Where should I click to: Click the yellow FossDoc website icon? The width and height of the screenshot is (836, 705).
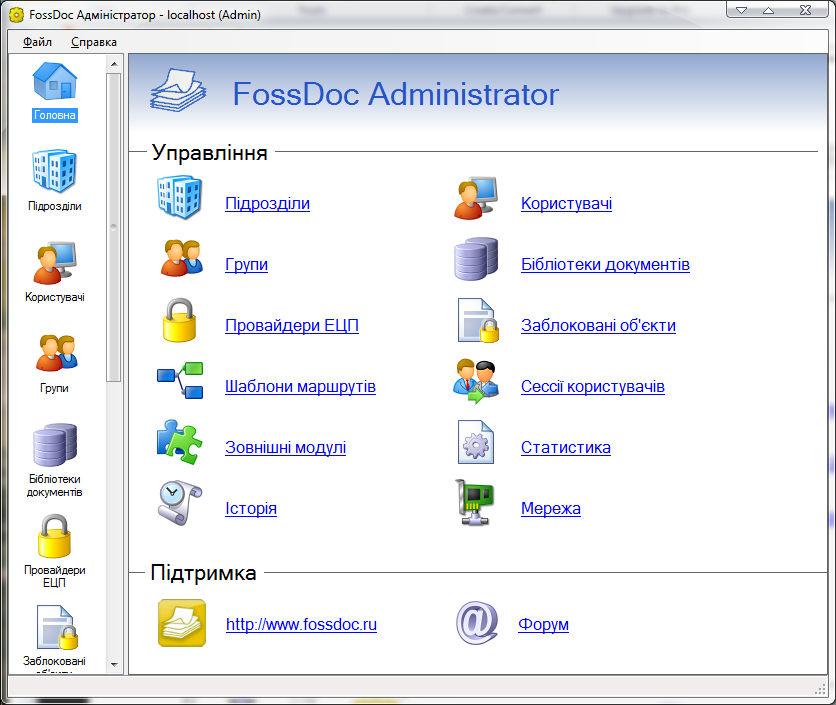tap(182, 623)
